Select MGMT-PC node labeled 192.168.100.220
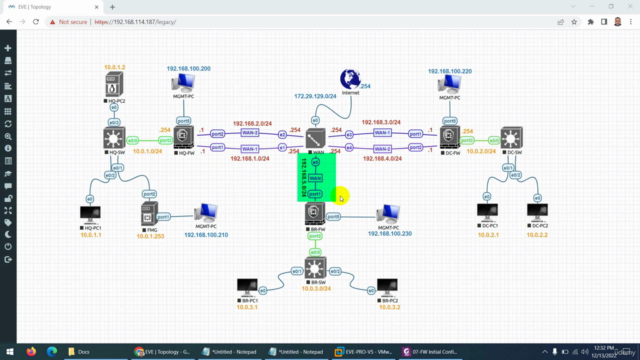The height and width of the screenshot is (360, 640). pos(449,85)
